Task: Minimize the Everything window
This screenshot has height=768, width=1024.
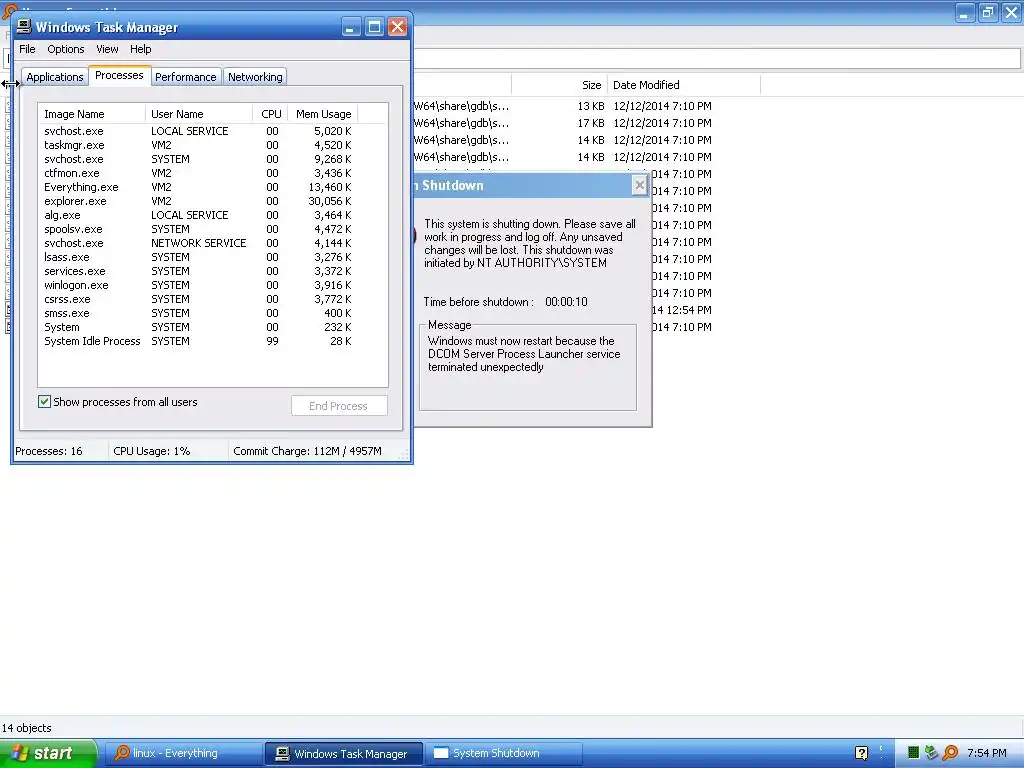Action: [x=965, y=12]
